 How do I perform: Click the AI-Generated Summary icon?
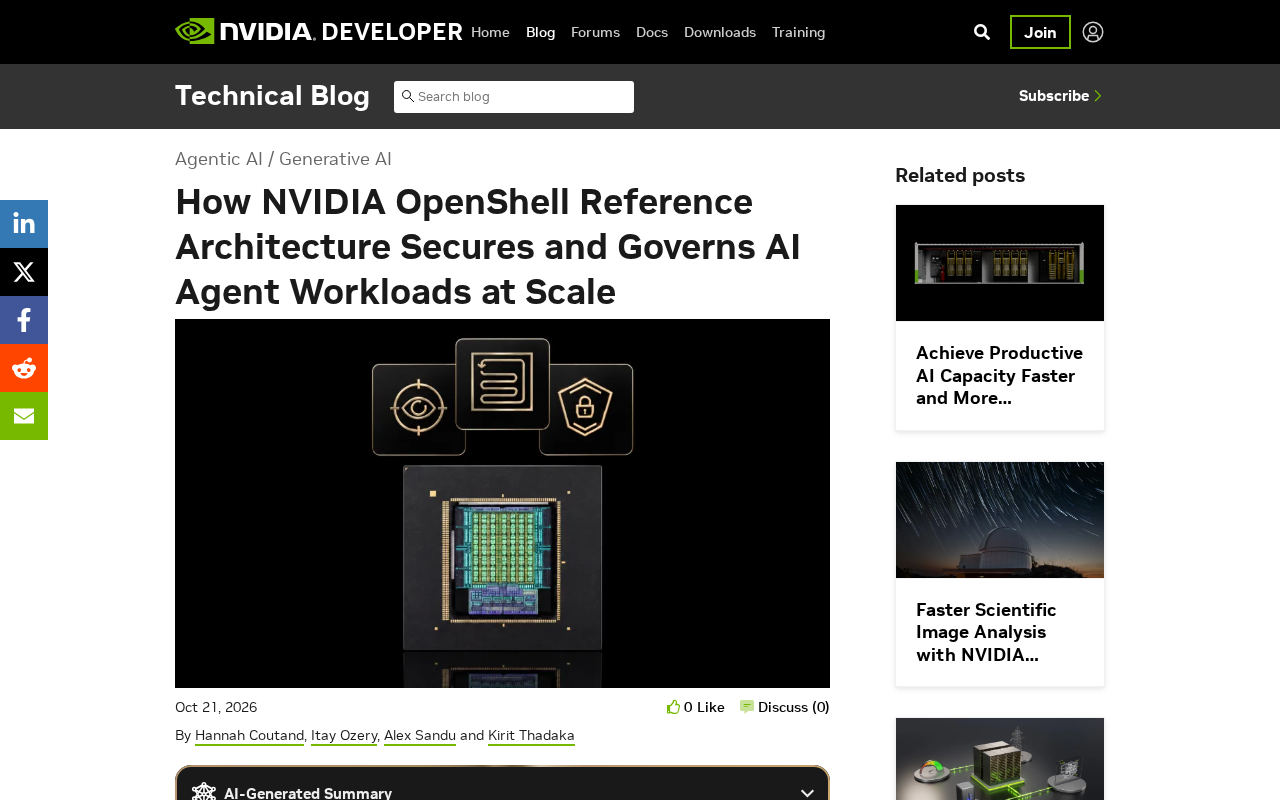click(x=204, y=793)
